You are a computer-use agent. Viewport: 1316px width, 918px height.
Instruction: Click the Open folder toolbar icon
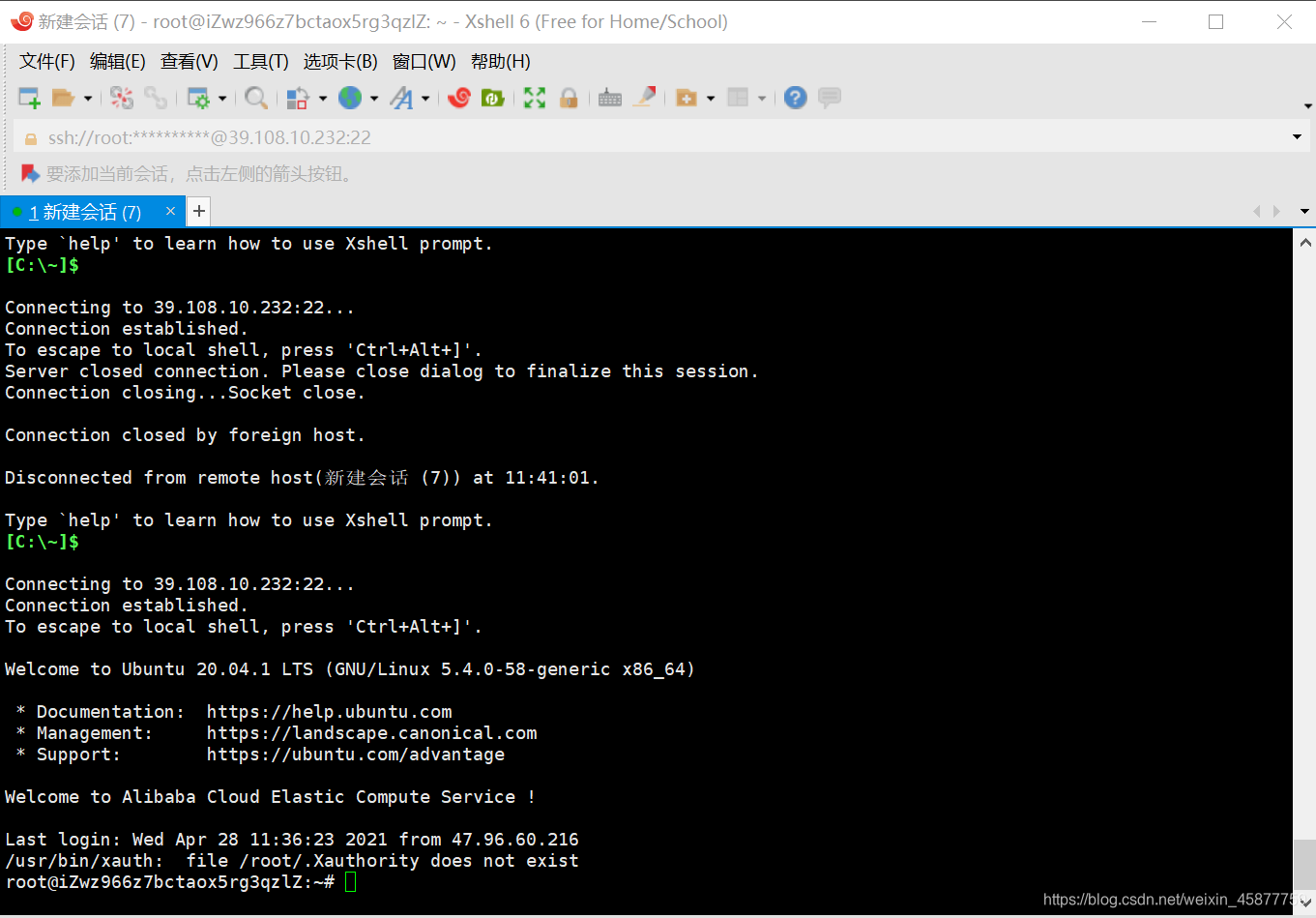click(x=63, y=98)
